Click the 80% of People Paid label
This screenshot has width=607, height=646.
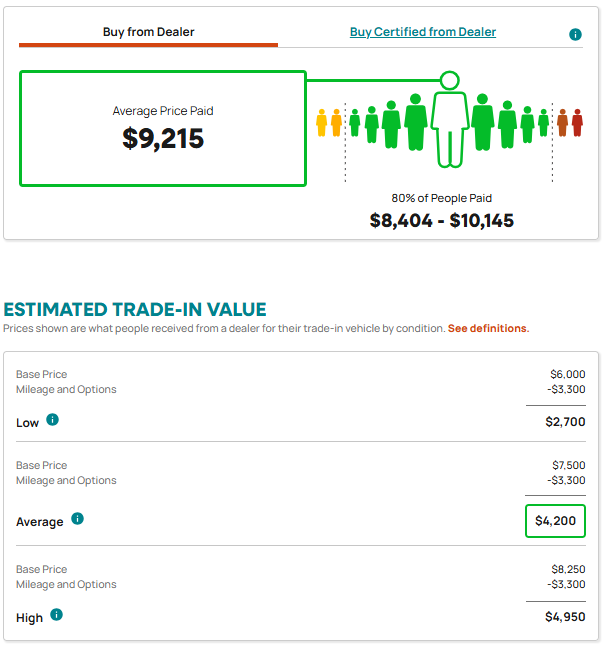pyautogui.click(x=441, y=198)
